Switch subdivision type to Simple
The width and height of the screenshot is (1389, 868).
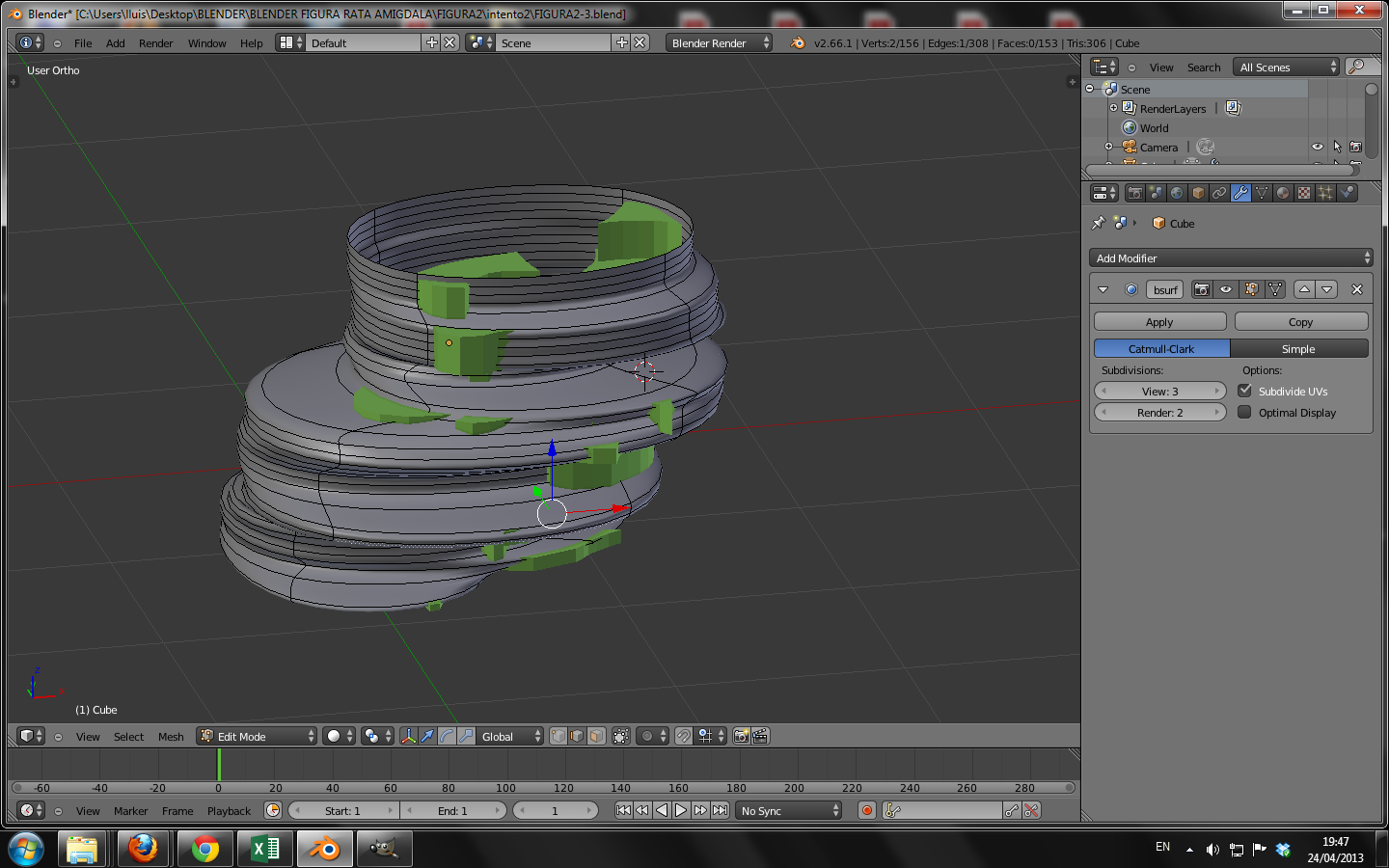(1298, 349)
